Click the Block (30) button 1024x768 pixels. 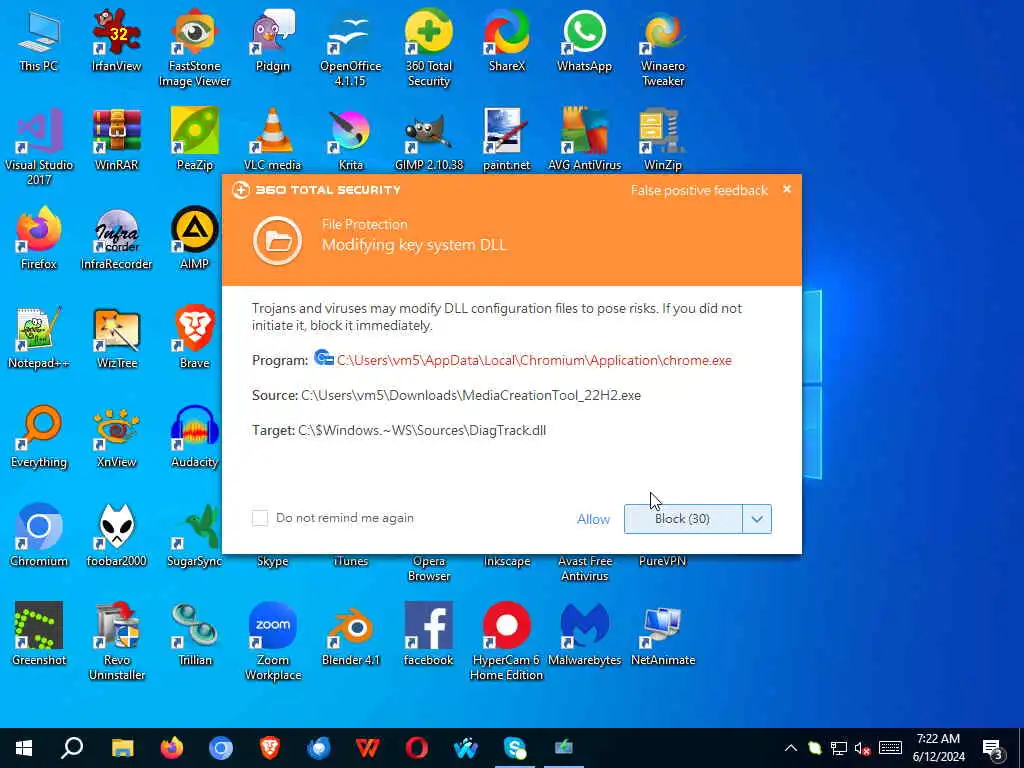[x=682, y=519]
